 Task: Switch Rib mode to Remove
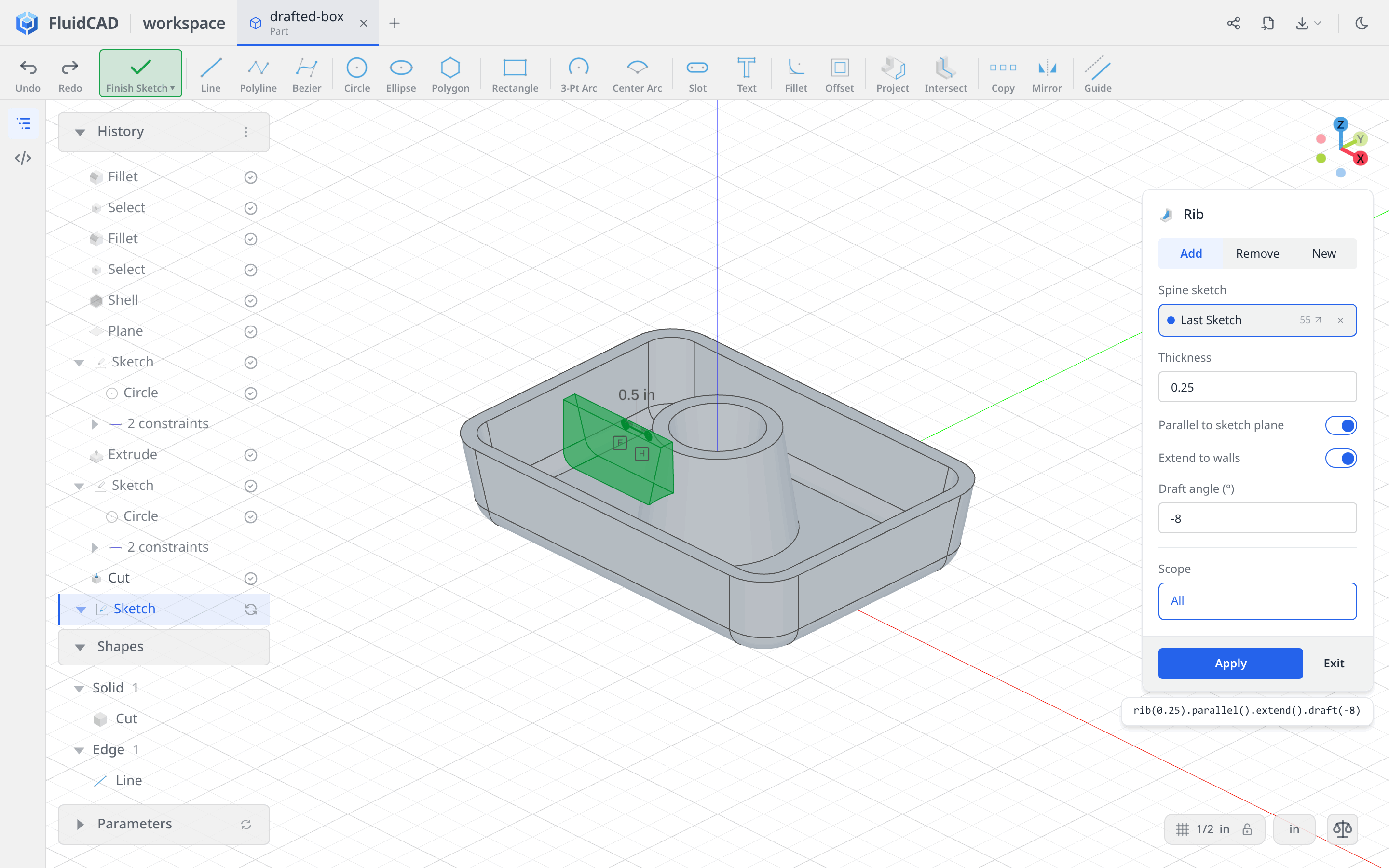tap(1257, 253)
